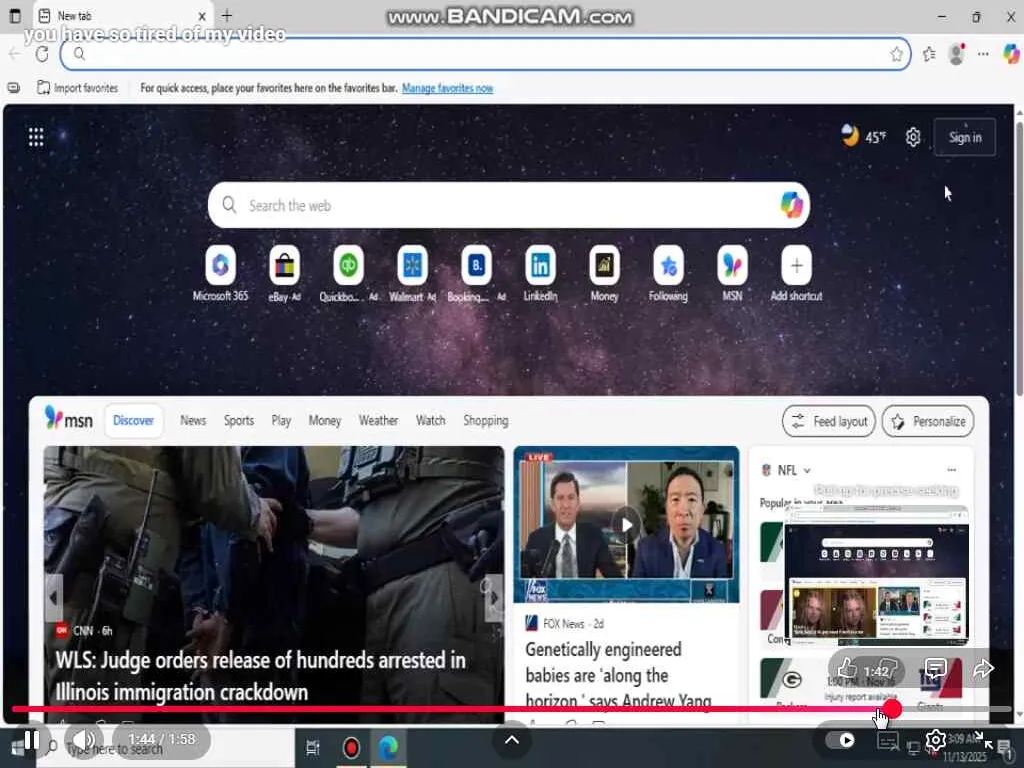Image resolution: width=1024 pixels, height=768 pixels.
Task: Pause the video playback
Action: tap(31, 740)
